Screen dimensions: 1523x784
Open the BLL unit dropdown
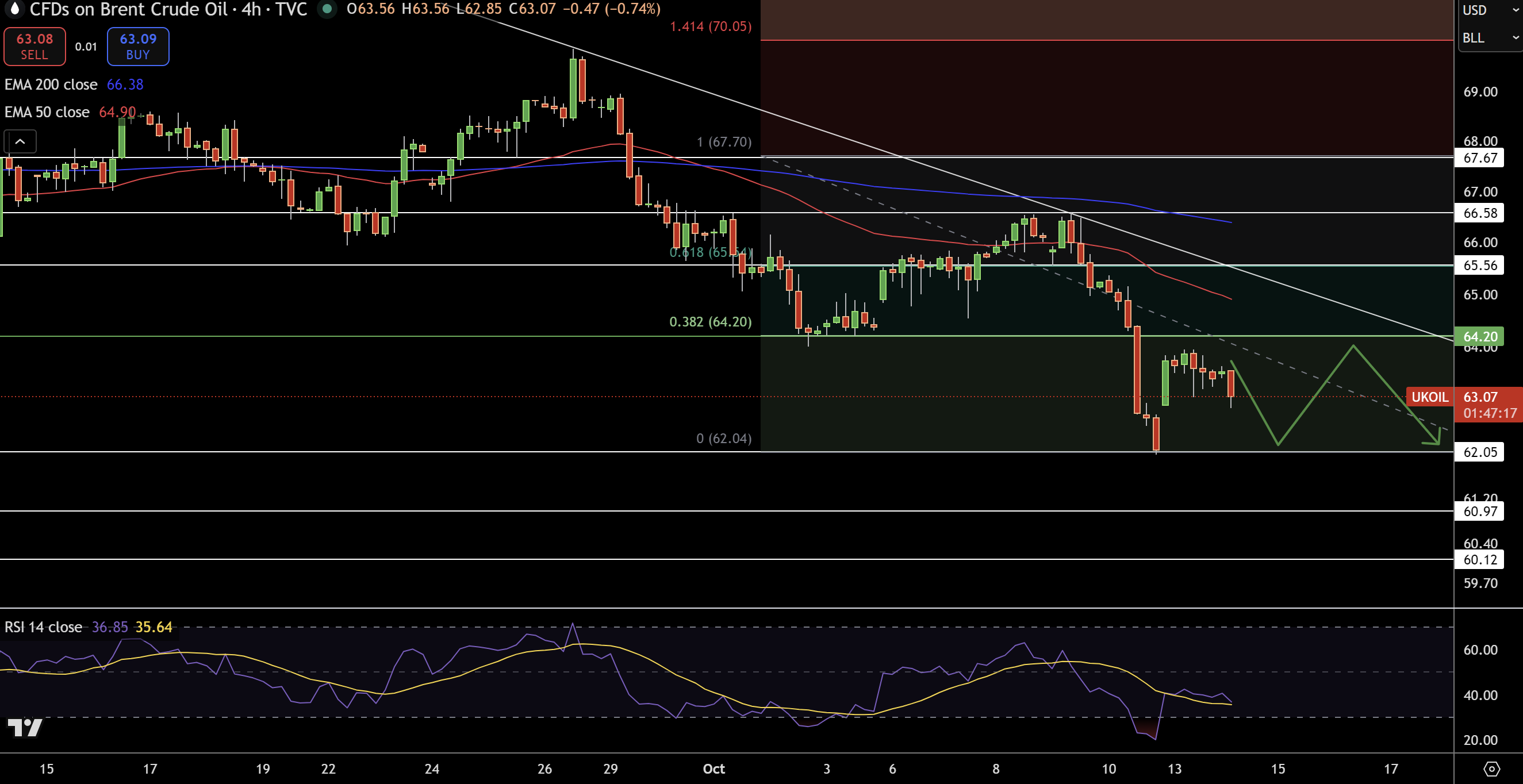[1489, 38]
